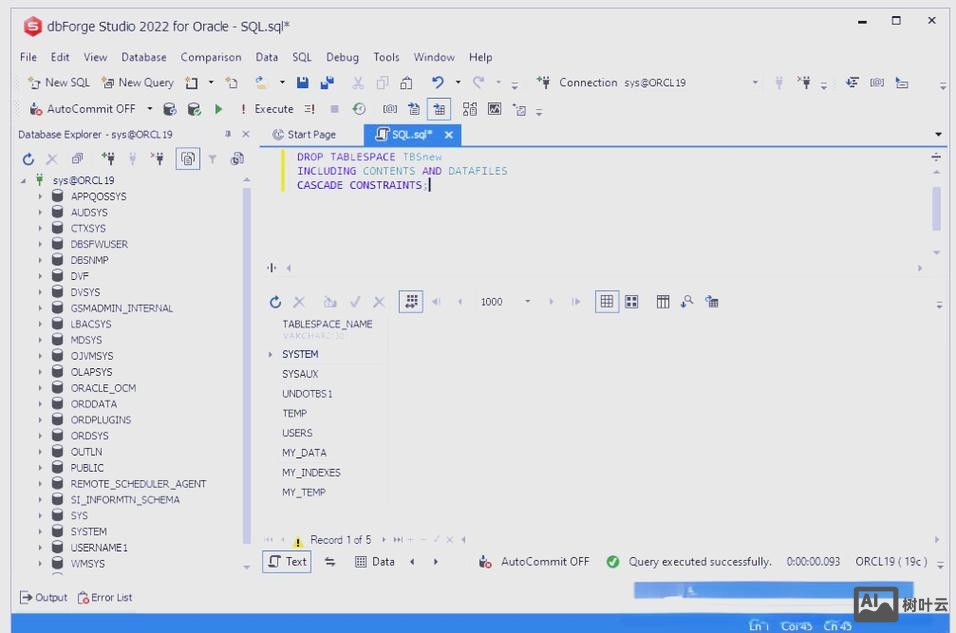This screenshot has height=633, width=956.
Task: Switch to the Data view button
Action: point(375,562)
